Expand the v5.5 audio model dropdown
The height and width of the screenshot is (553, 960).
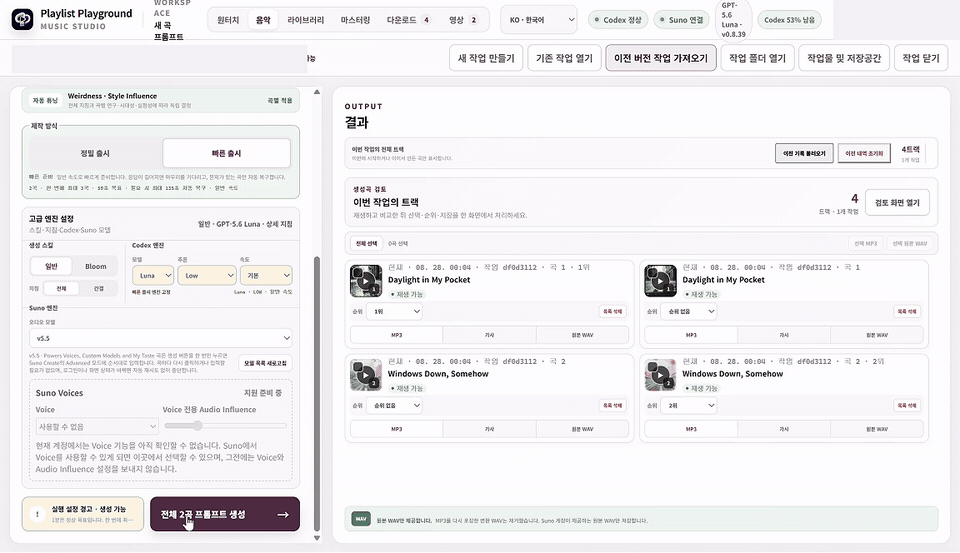160,338
